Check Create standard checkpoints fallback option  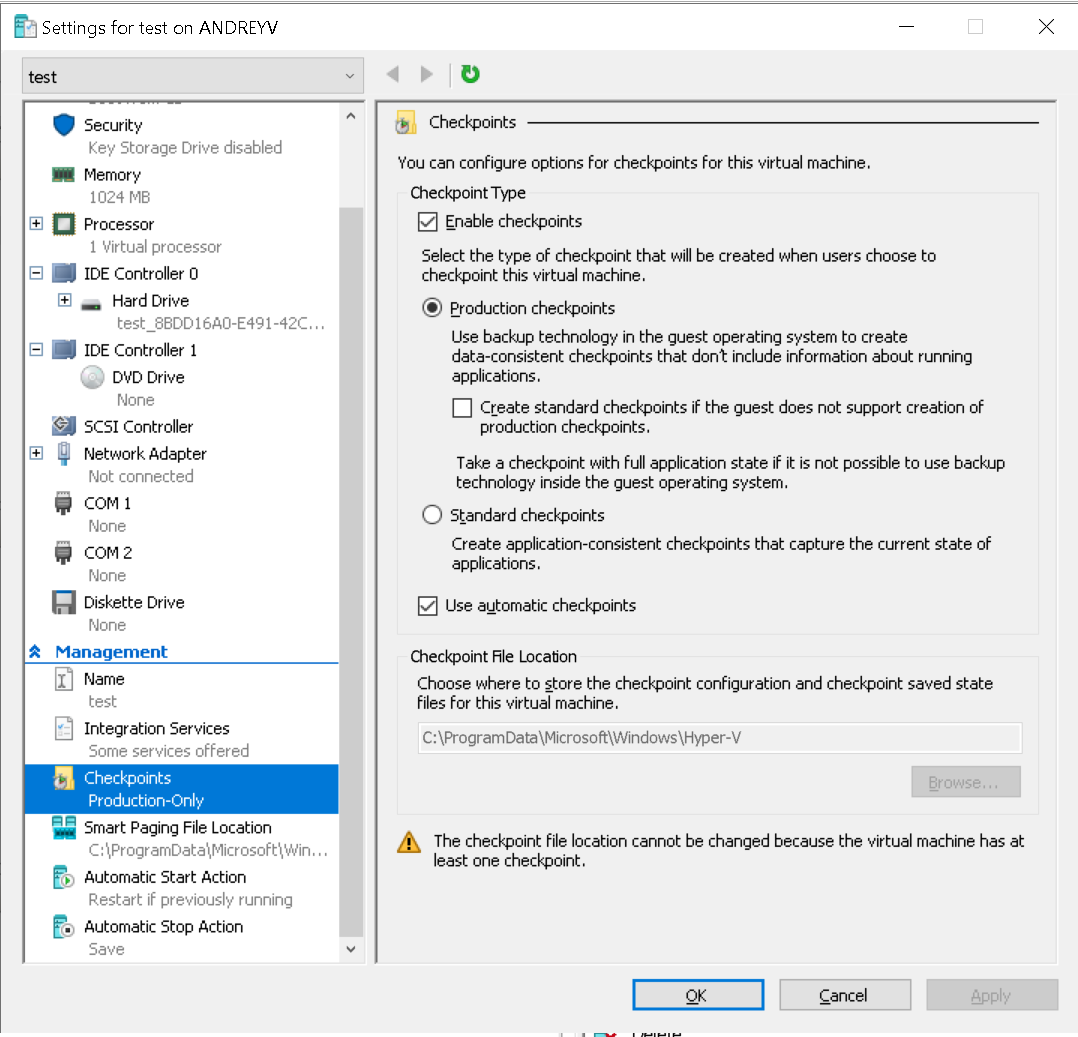point(462,408)
